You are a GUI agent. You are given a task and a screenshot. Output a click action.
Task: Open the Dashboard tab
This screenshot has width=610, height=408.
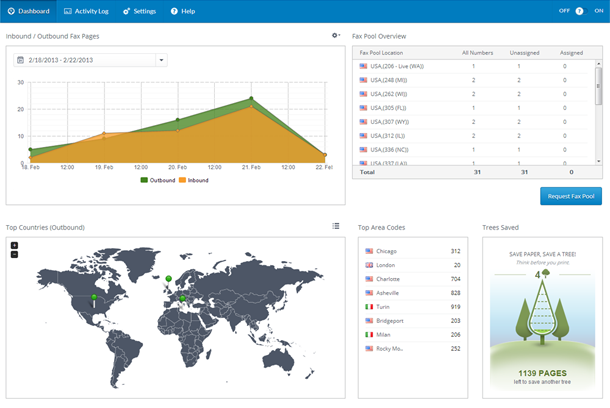pyautogui.click(x=28, y=11)
